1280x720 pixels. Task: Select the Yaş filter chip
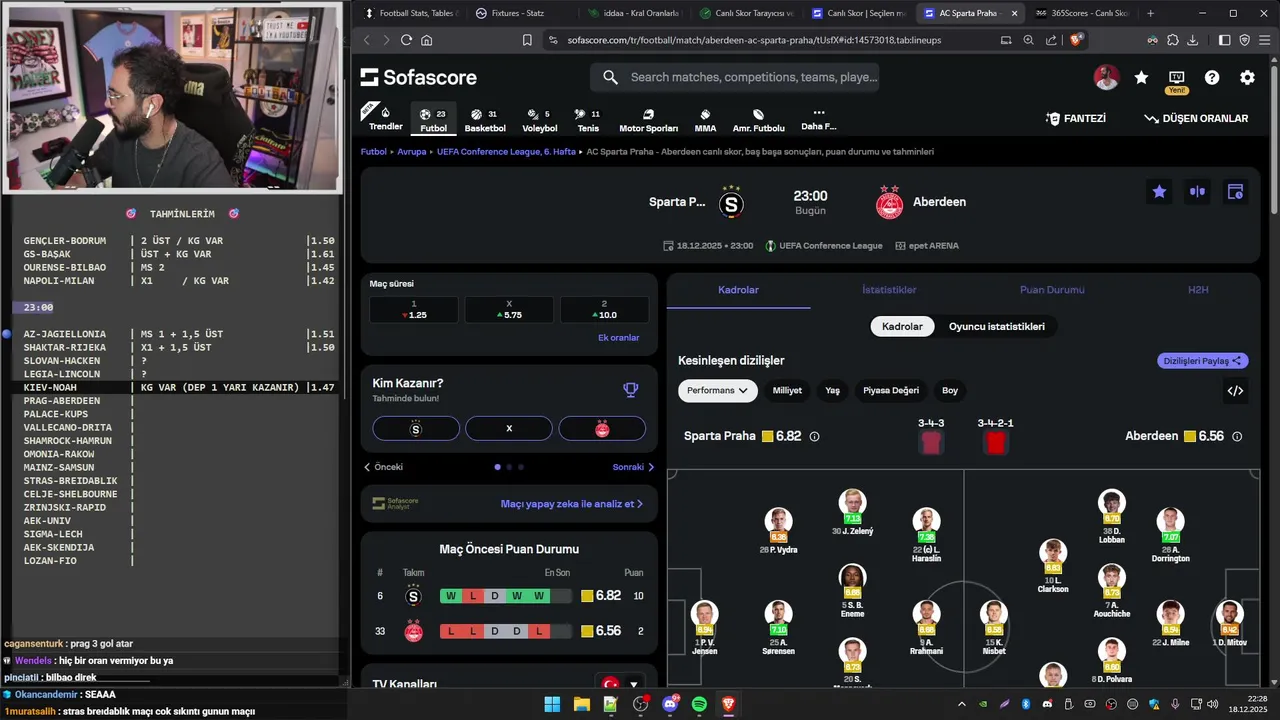[x=832, y=391]
